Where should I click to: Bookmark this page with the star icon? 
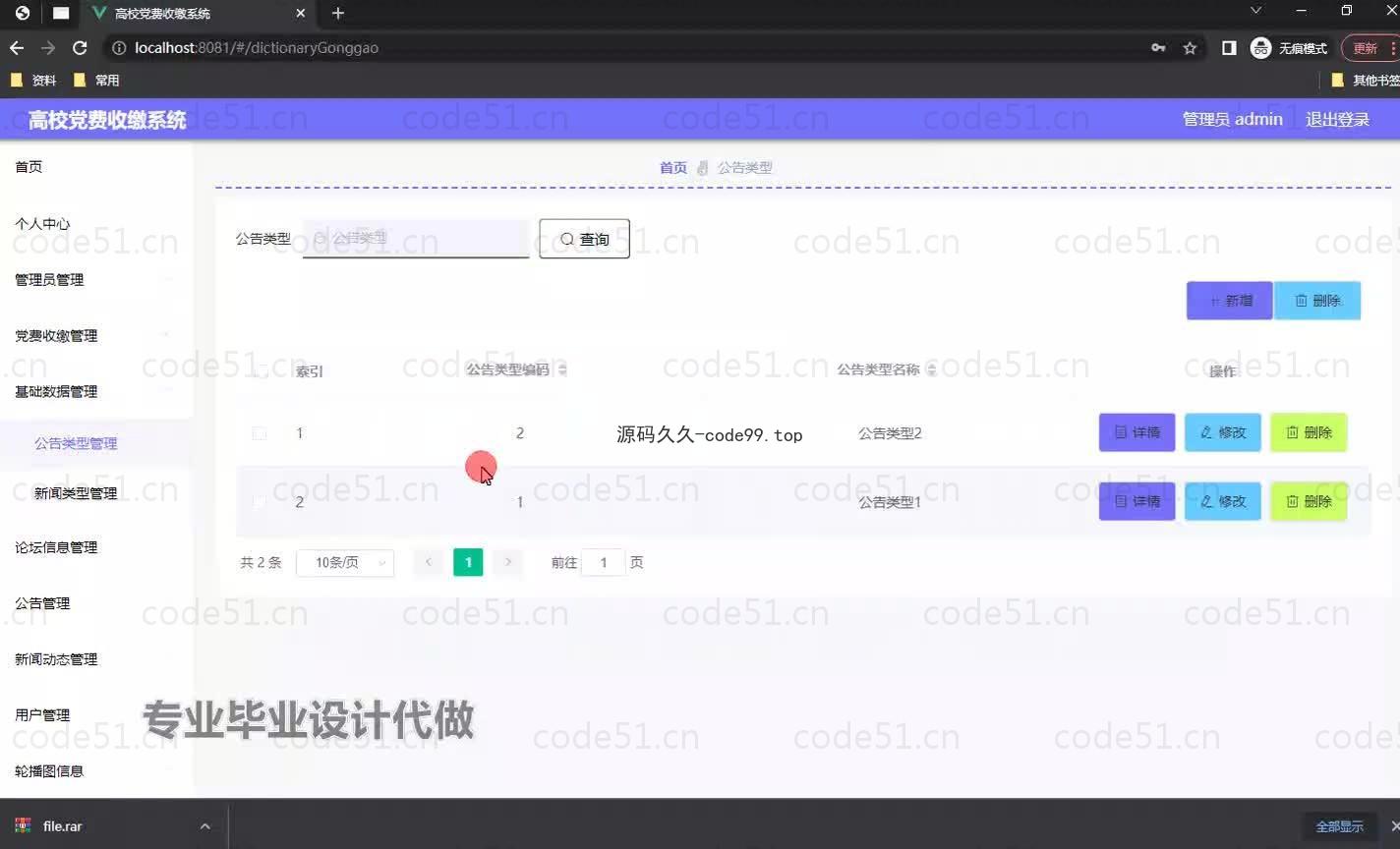pyautogui.click(x=1190, y=48)
